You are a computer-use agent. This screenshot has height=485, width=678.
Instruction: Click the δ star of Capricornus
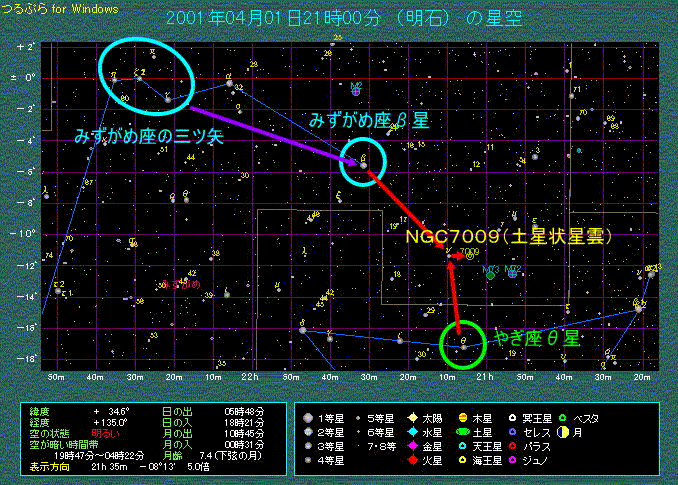pos(303,330)
